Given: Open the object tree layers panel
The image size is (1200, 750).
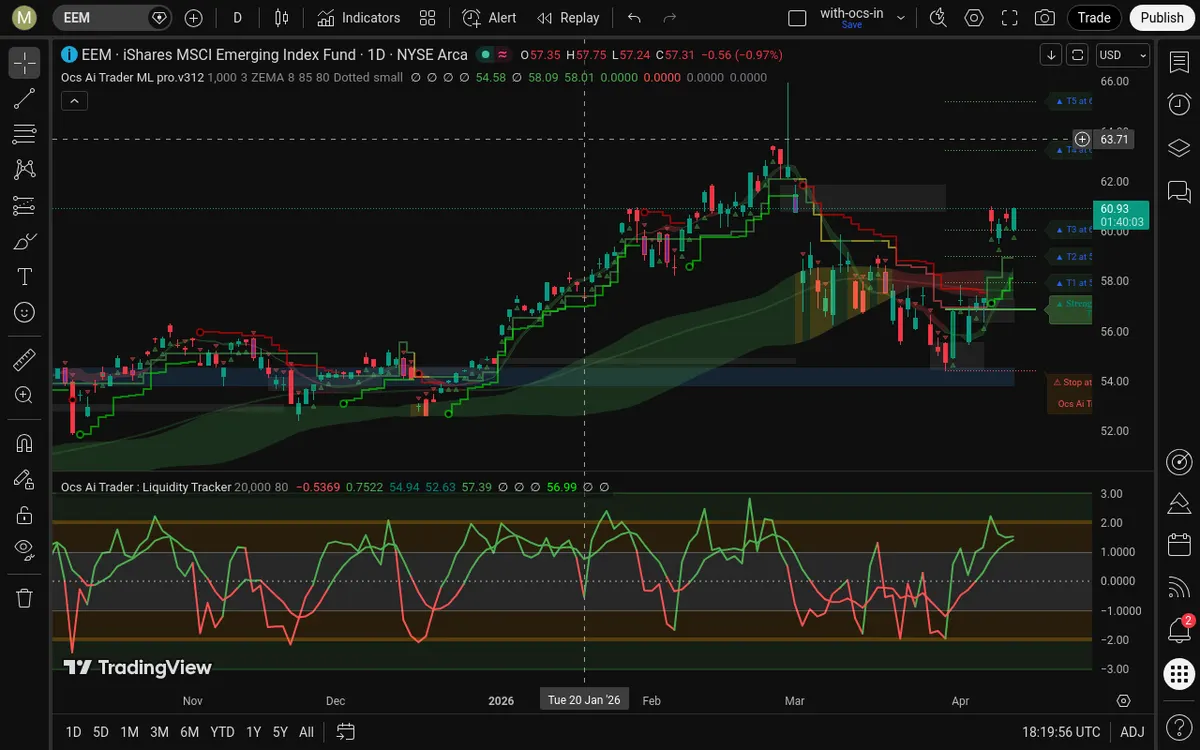Looking at the screenshot, I should coord(1179,147).
